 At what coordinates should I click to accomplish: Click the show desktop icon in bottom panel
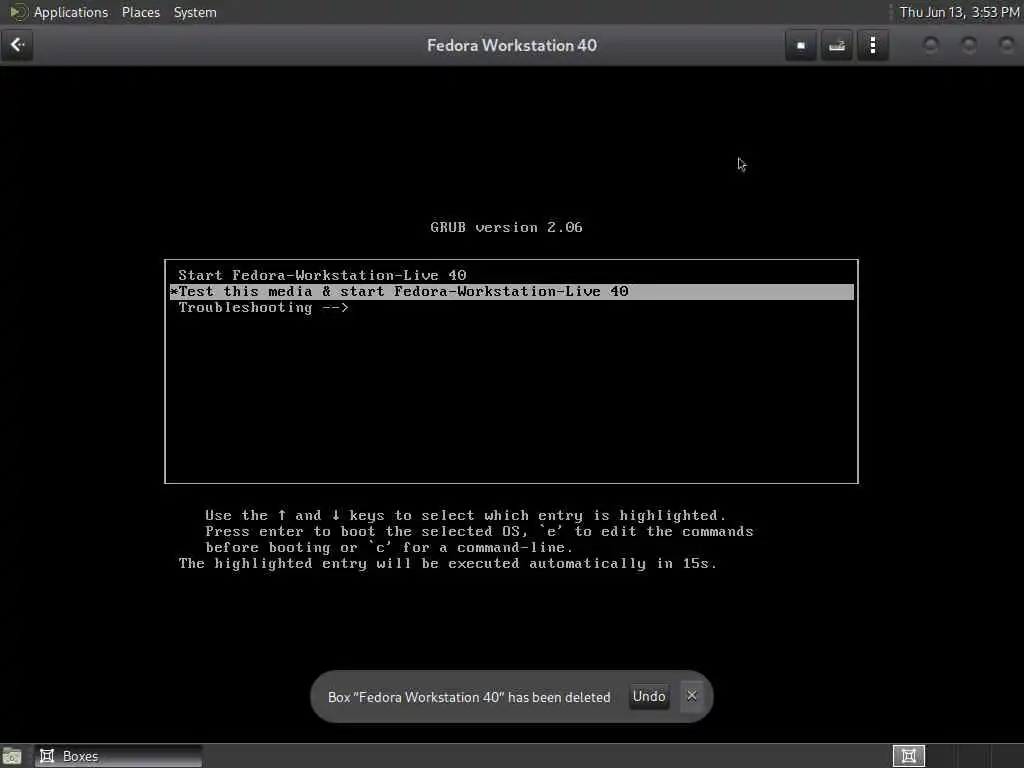pos(12,756)
